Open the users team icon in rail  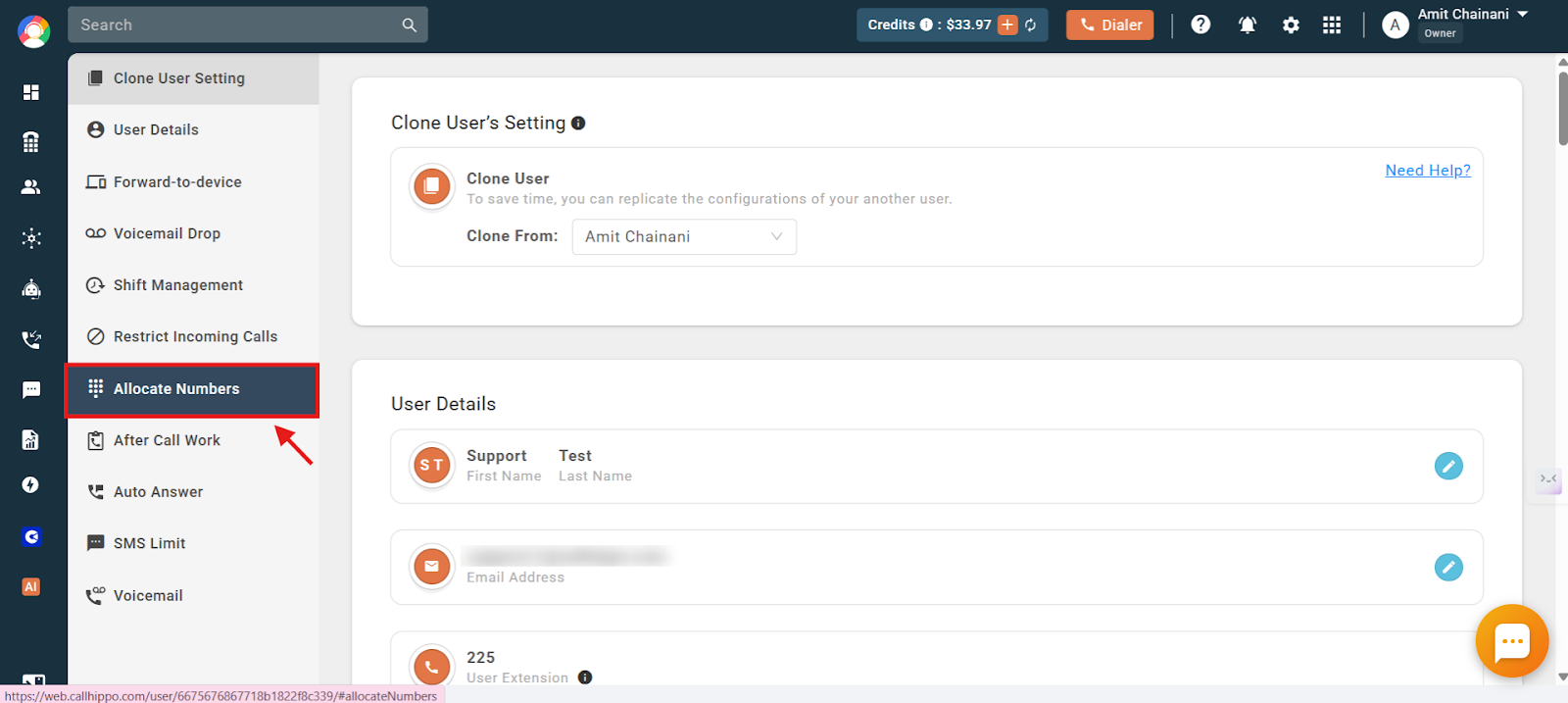31,187
